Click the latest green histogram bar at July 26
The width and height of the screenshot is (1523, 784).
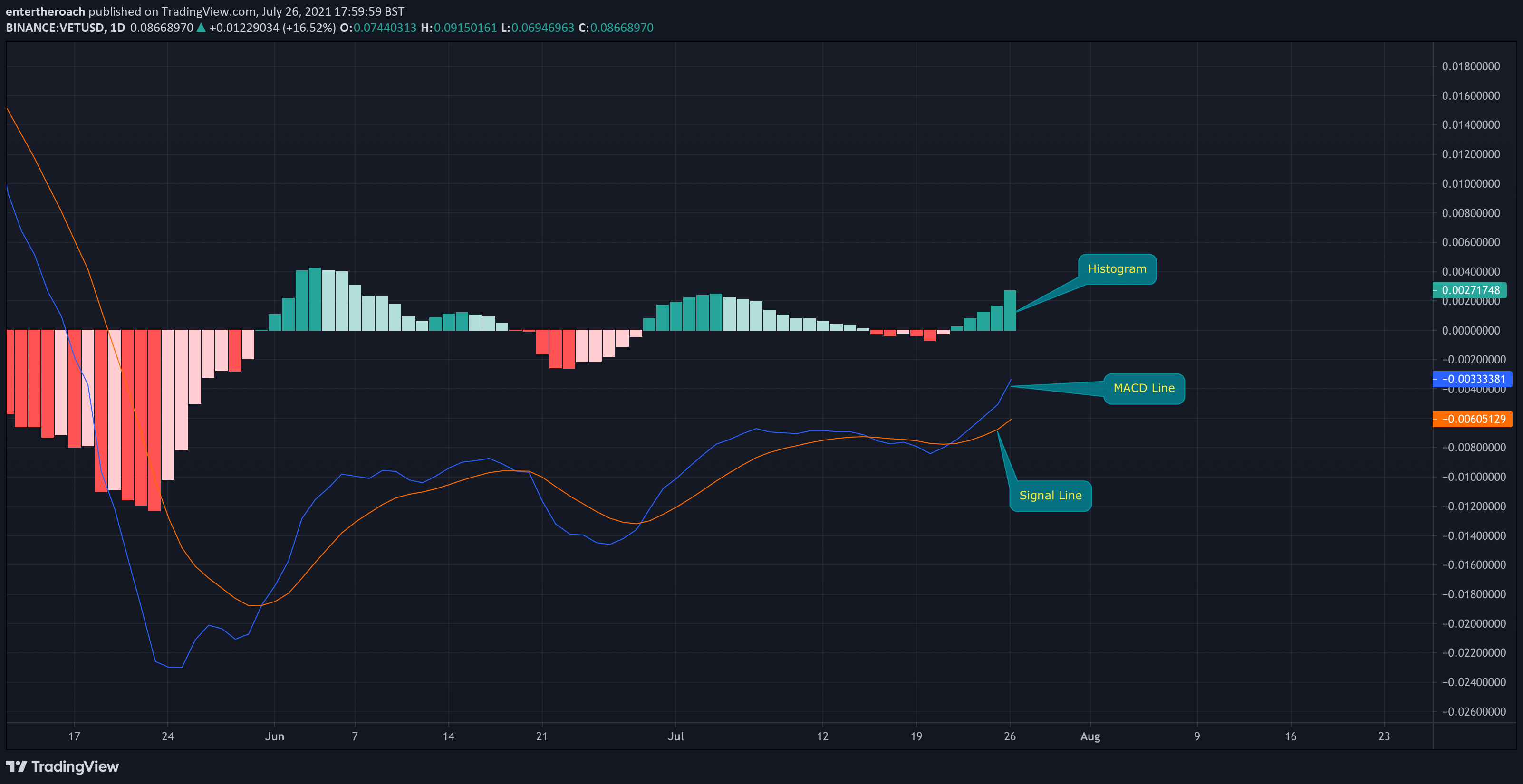(1010, 310)
